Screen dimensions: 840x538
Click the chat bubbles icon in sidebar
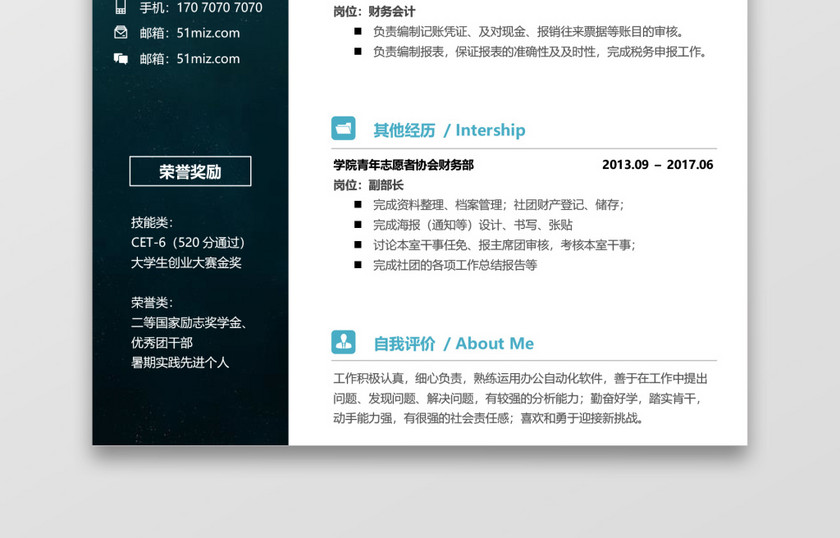pyautogui.click(x=121, y=58)
